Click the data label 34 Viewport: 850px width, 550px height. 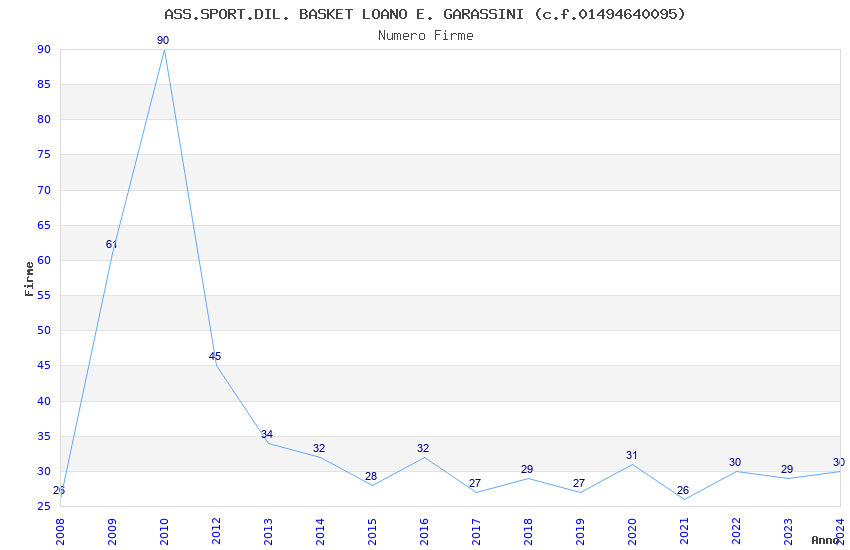coord(267,434)
